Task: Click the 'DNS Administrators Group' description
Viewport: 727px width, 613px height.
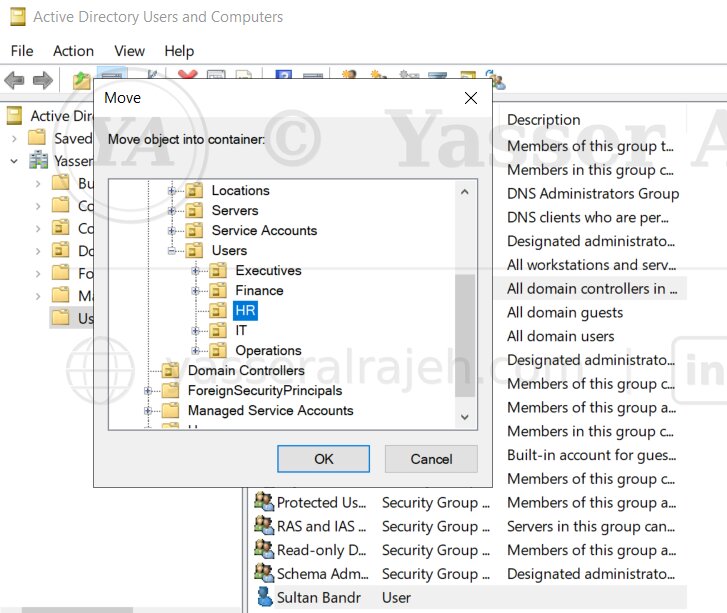Action: (x=593, y=193)
